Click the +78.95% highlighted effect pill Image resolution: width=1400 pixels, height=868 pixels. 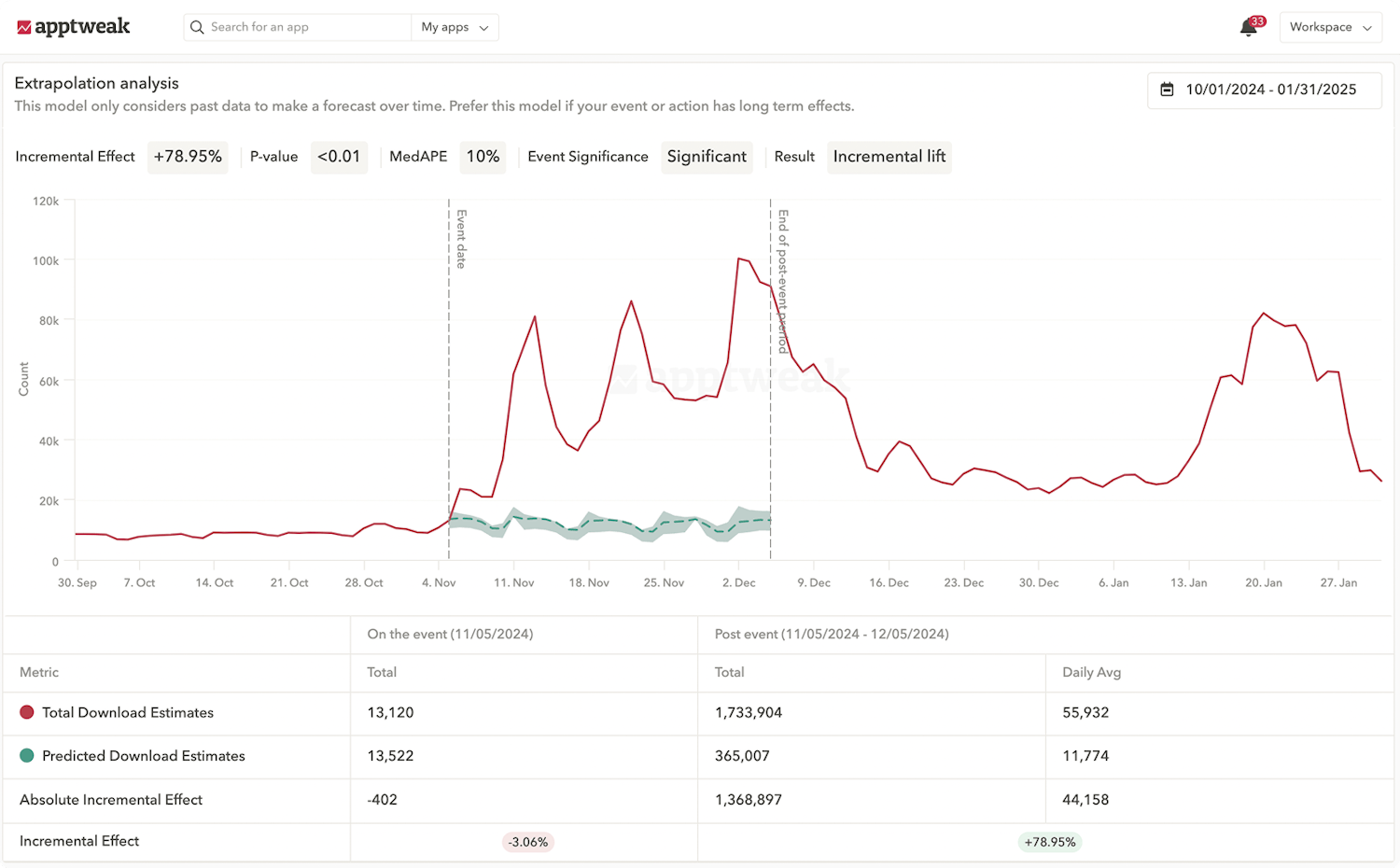pos(1049,841)
